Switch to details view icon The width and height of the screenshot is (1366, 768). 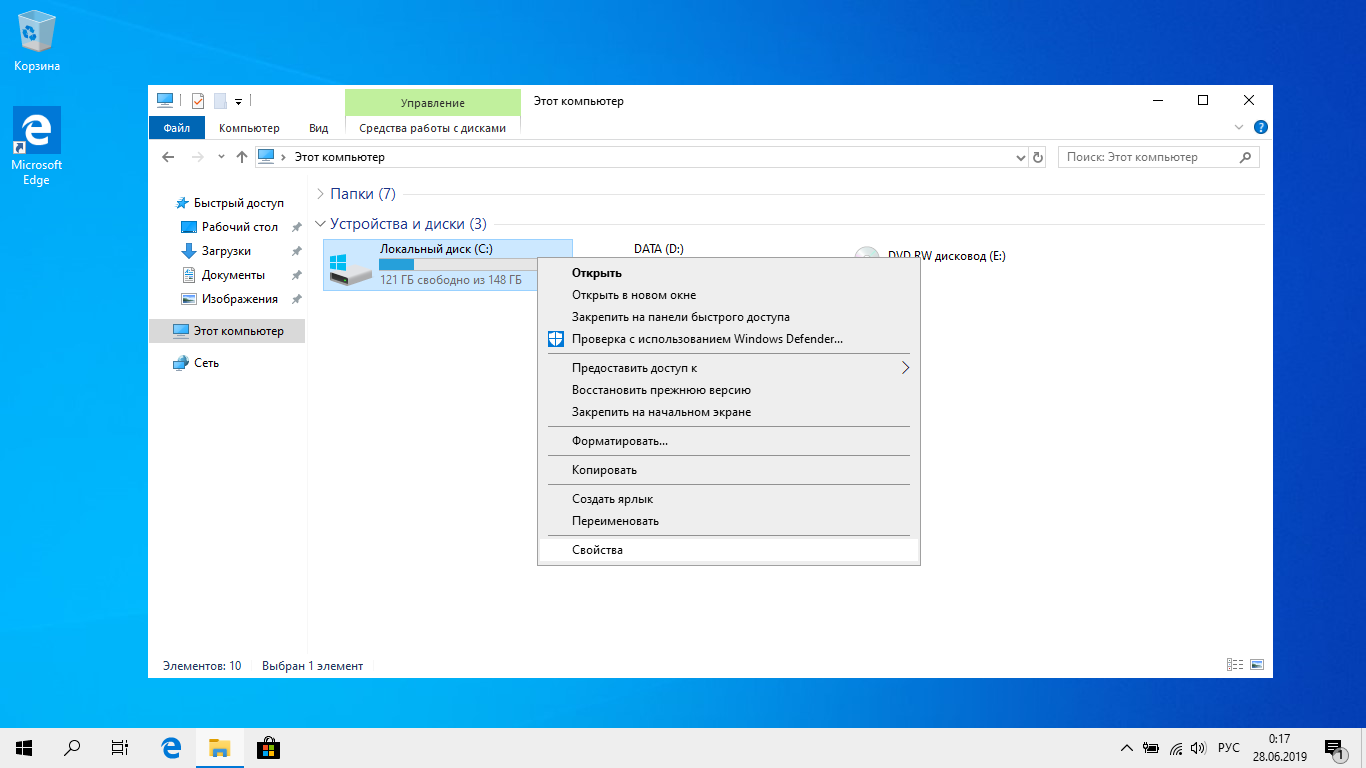pos(1235,665)
